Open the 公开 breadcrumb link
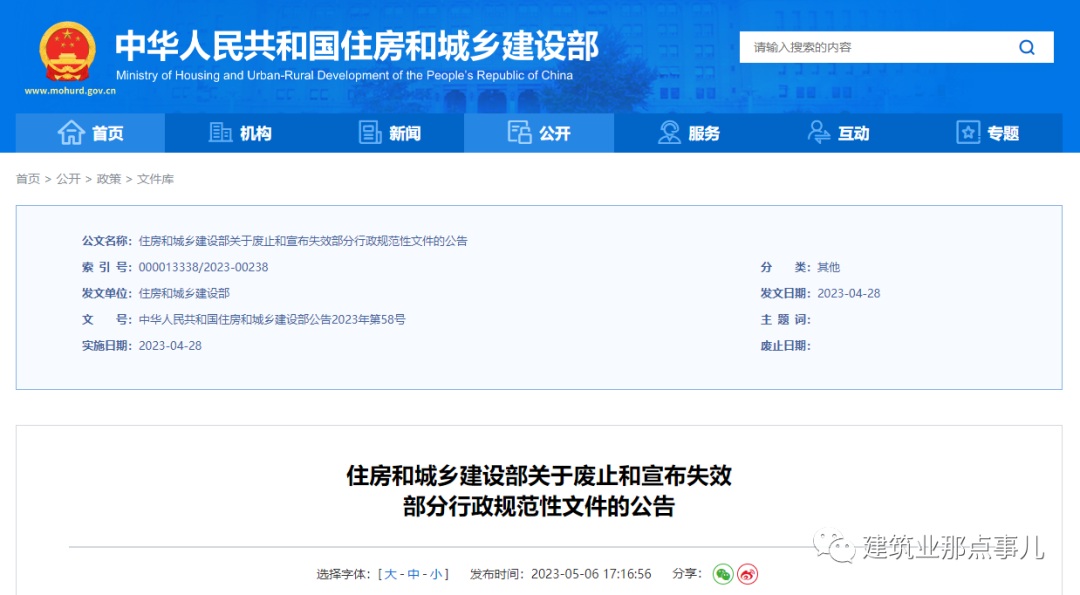Screen dimensions: 1080x595 pos(68,179)
